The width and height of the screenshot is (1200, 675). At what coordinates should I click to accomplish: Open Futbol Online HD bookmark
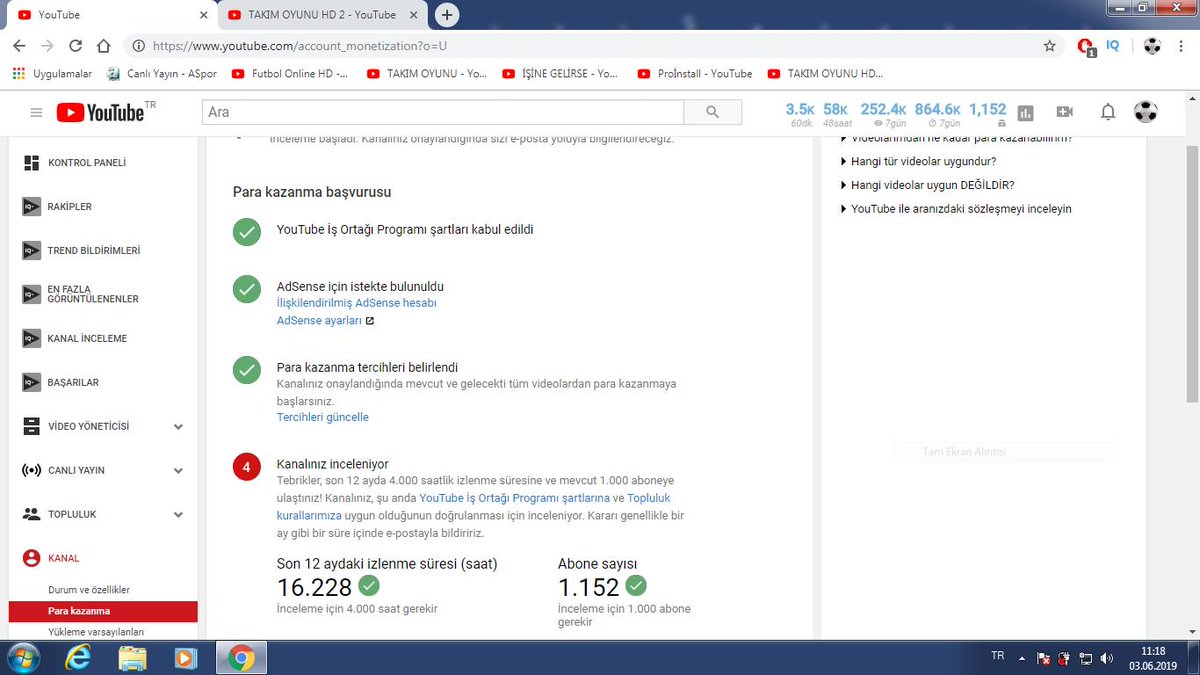click(290, 73)
